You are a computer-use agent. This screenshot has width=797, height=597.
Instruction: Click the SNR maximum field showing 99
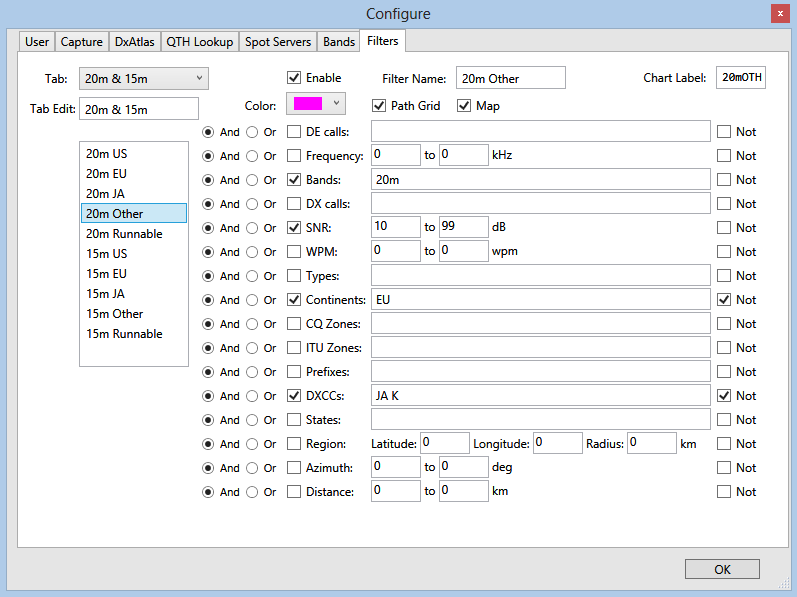(464, 227)
